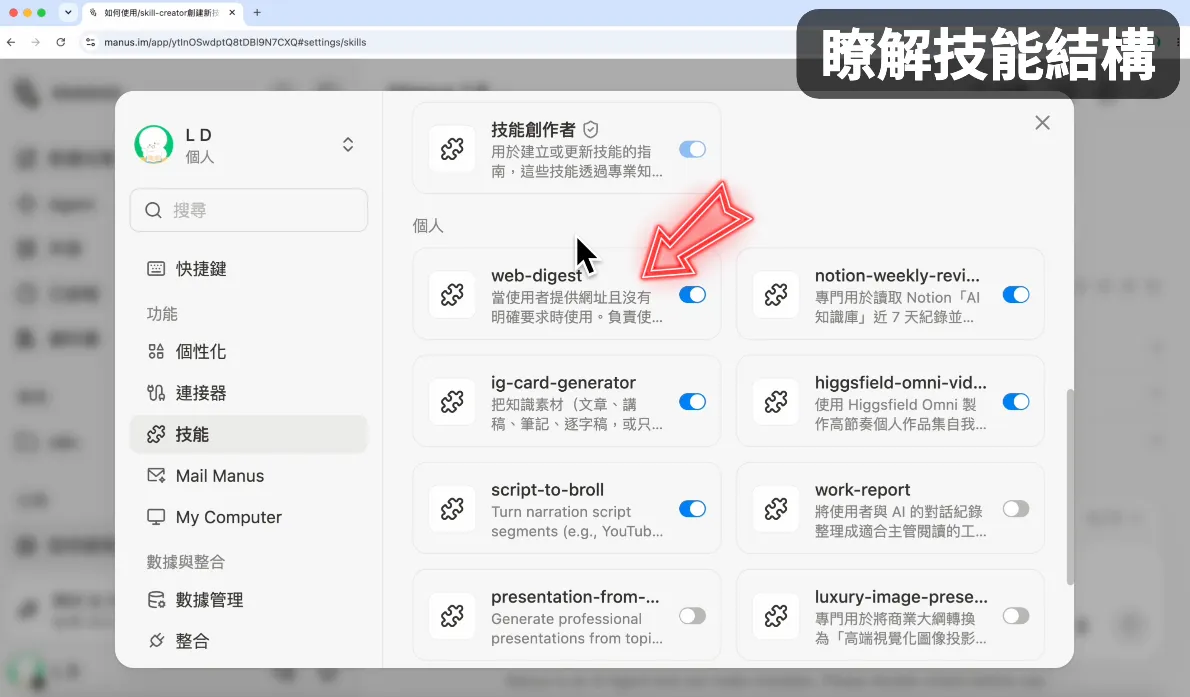
Task: Open a new browser tab
Action: tap(257, 12)
